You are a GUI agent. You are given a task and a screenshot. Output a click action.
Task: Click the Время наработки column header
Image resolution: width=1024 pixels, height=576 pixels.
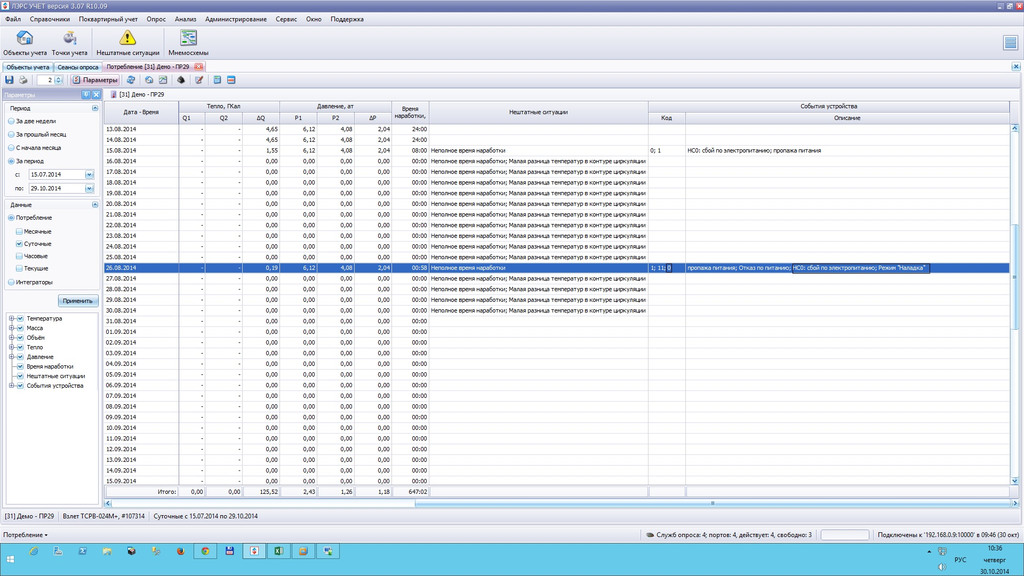coord(410,112)
